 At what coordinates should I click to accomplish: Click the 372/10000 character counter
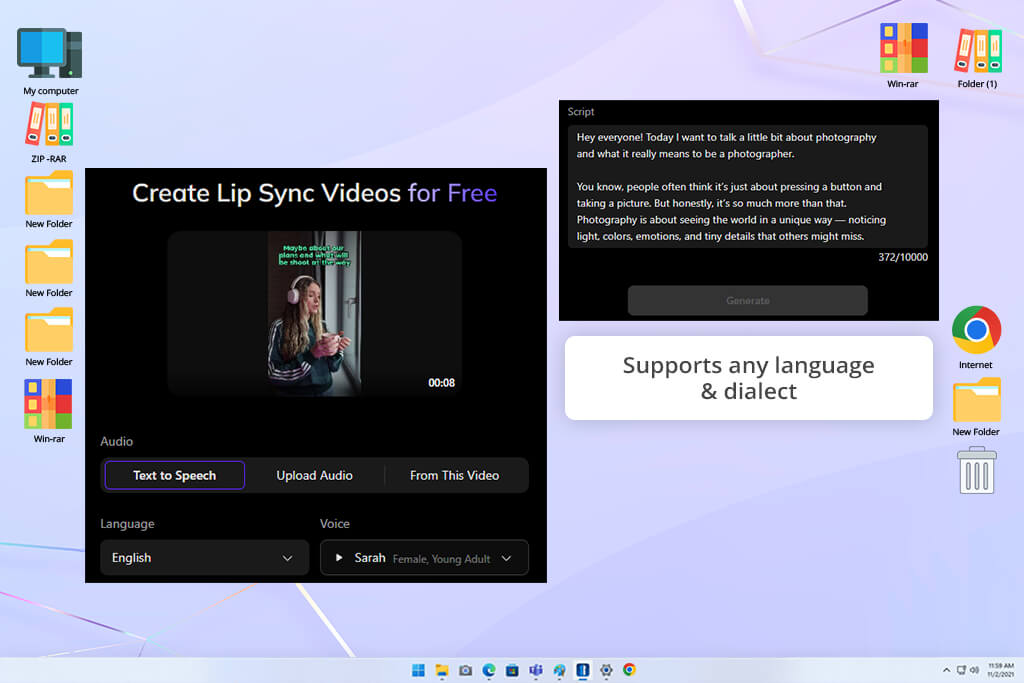click(903, 257)
